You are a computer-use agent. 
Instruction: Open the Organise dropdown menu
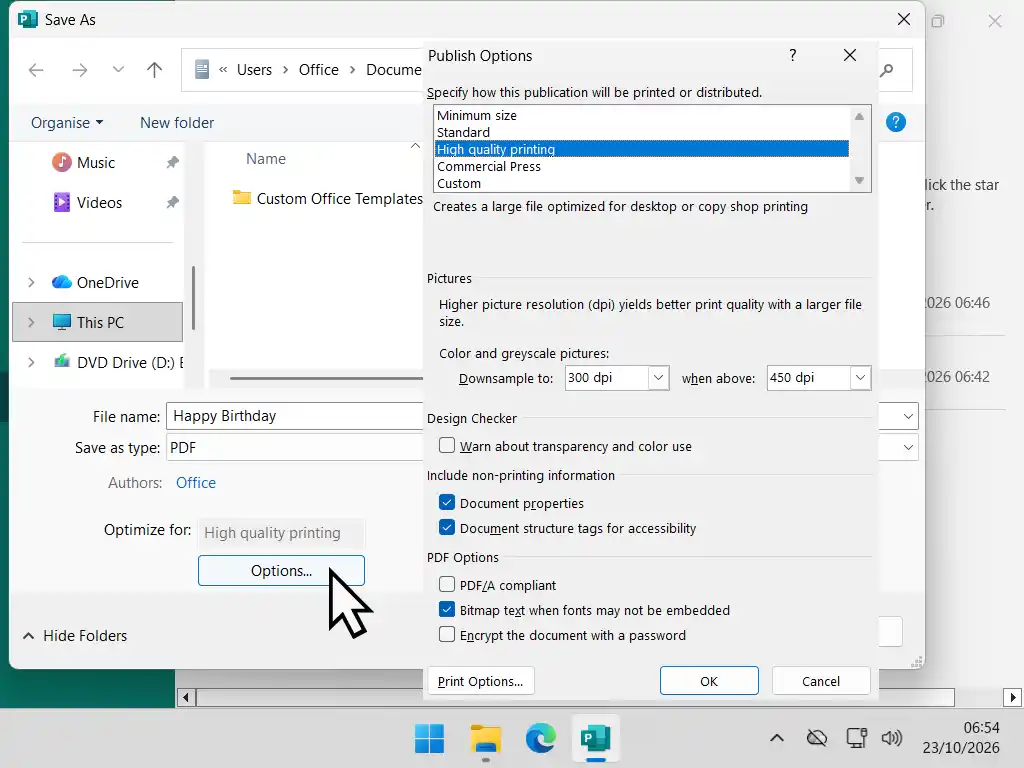pyautogui.click(x=67, y=123)
